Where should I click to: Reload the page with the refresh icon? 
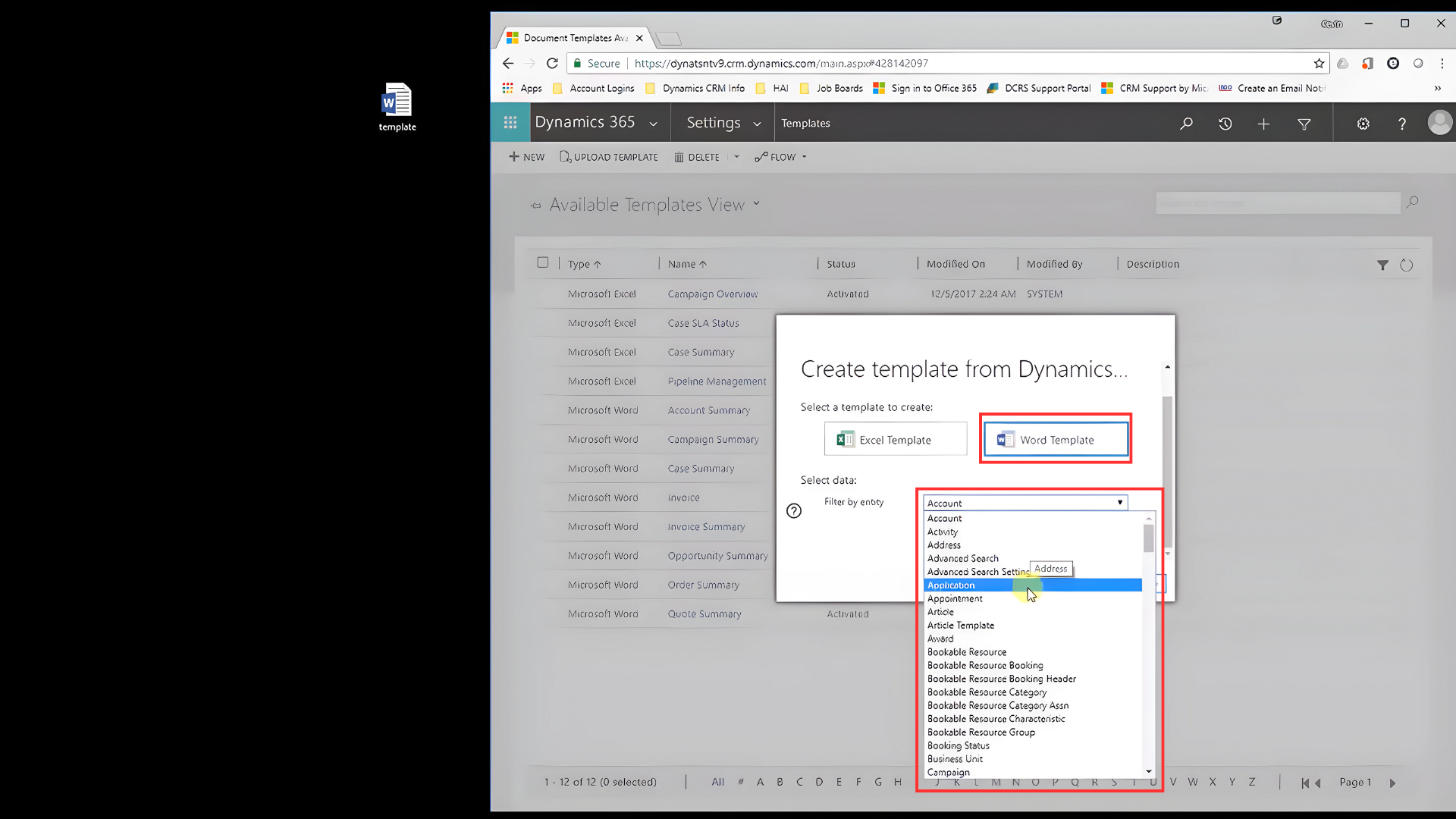(x=552, y=64)
